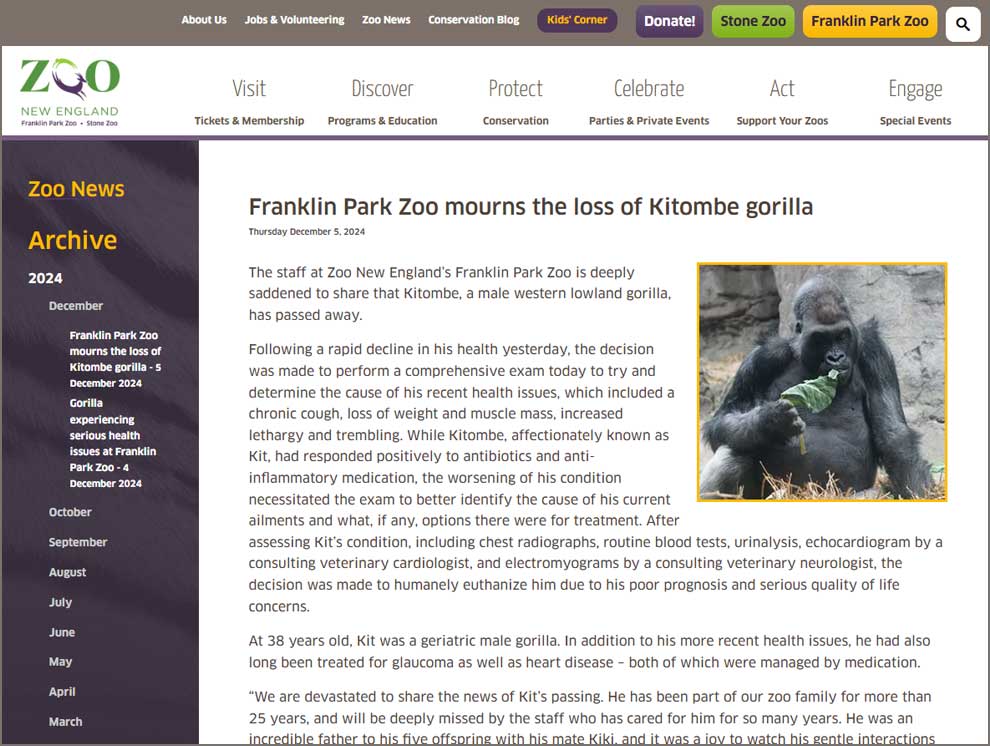Open the Engage Special Events menu
This screenshot has height=746, width=990.
(x=915, y=101)
